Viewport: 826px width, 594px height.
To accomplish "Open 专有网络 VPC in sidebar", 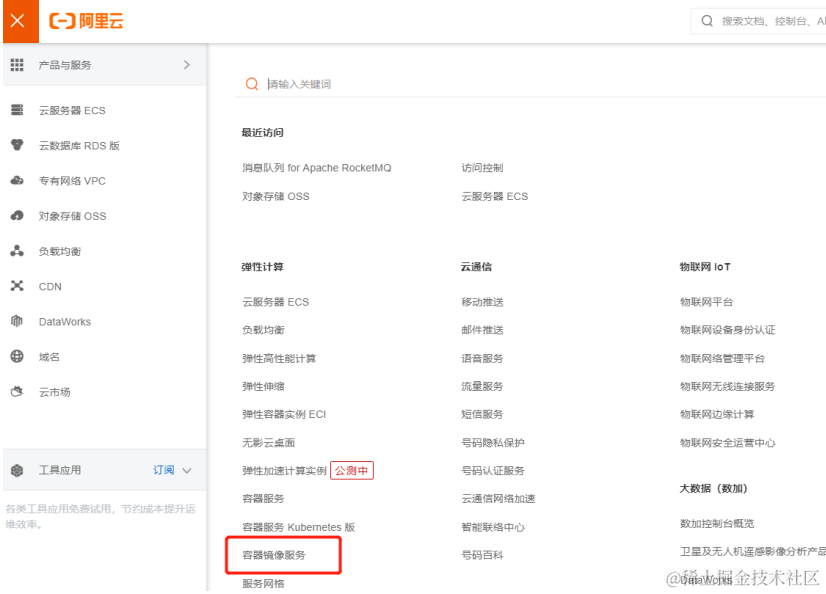I will (72, 181).
